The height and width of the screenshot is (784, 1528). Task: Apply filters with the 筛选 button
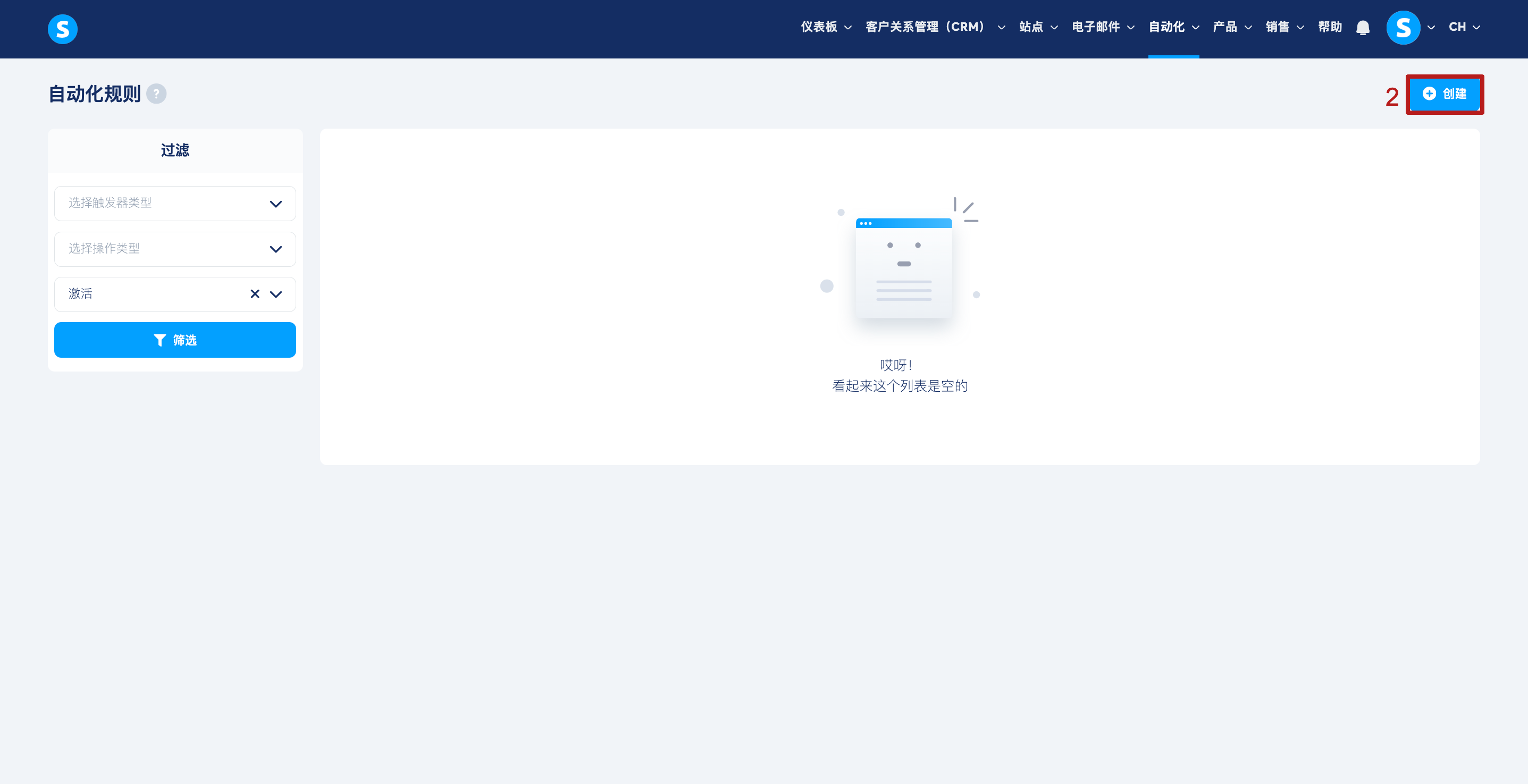[175, 340]
